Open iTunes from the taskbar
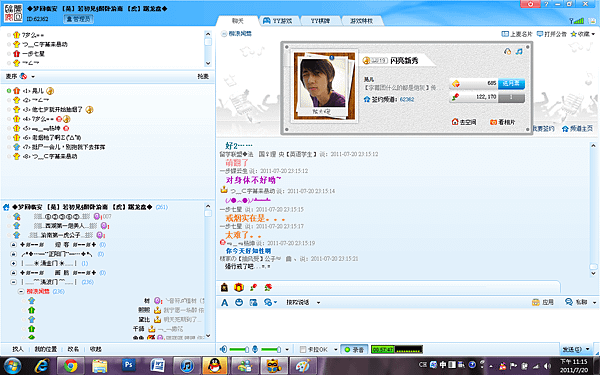Image resolution: width=600 pixels, height=375 pixels. pyautogui.click(x=186, y=365)
